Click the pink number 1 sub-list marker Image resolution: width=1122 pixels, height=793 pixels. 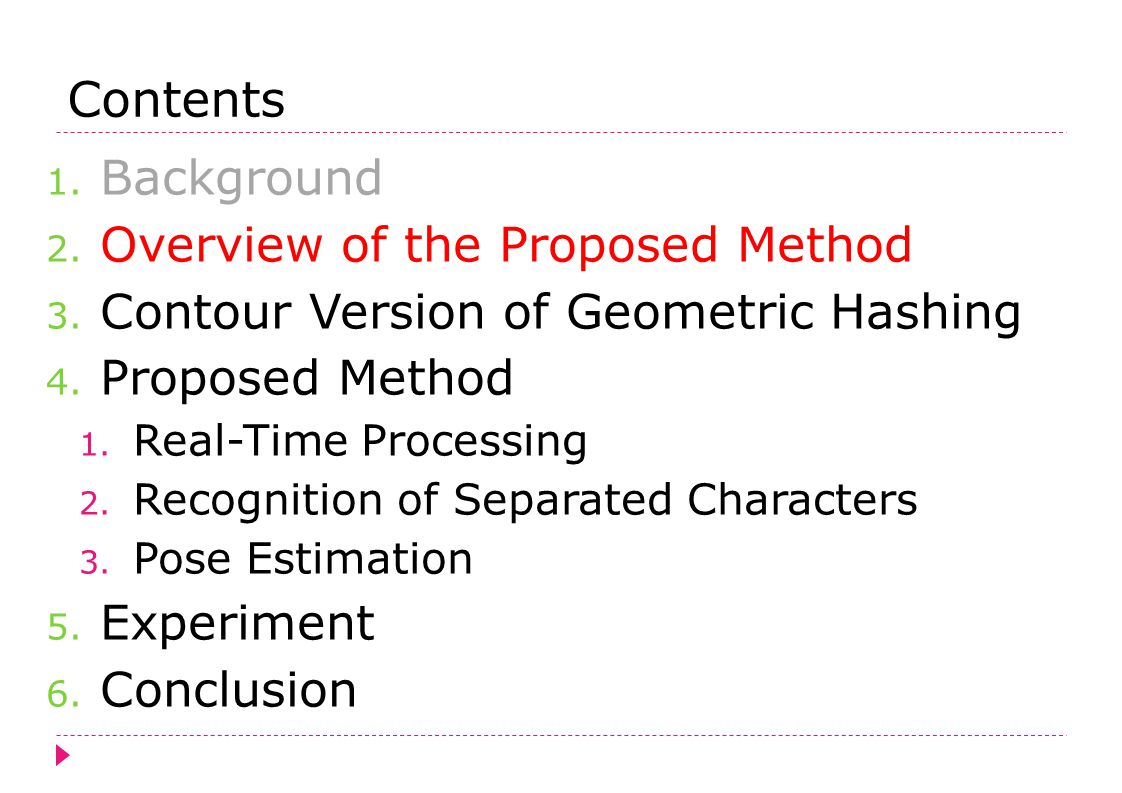coord(94,445)
